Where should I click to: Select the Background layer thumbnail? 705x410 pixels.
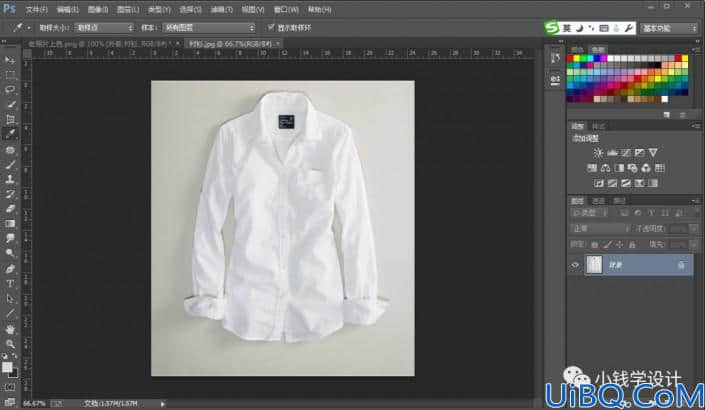pos(594,265)
